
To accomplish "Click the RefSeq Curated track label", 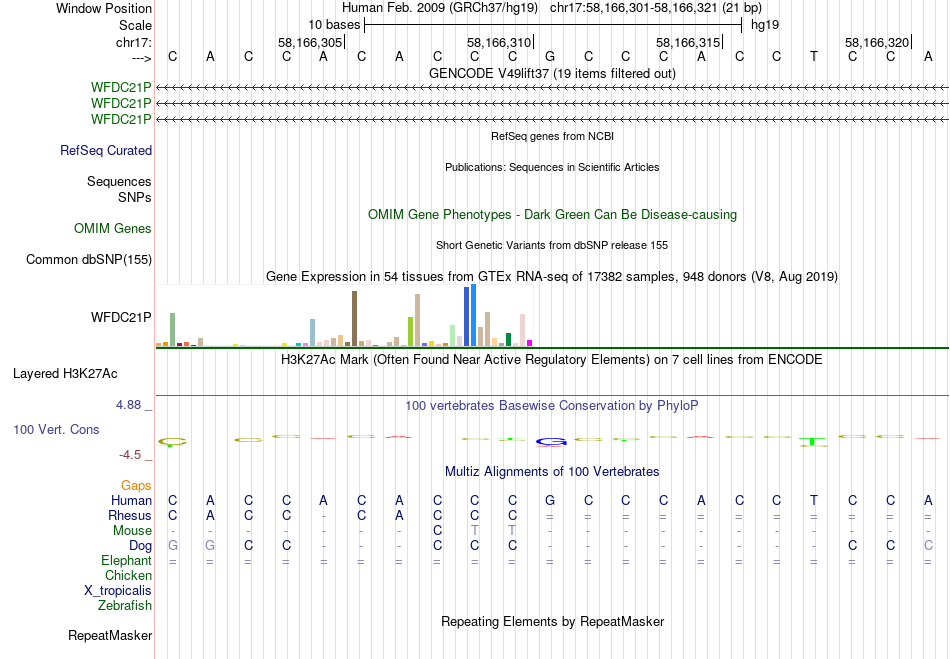I will coord(106,150).
